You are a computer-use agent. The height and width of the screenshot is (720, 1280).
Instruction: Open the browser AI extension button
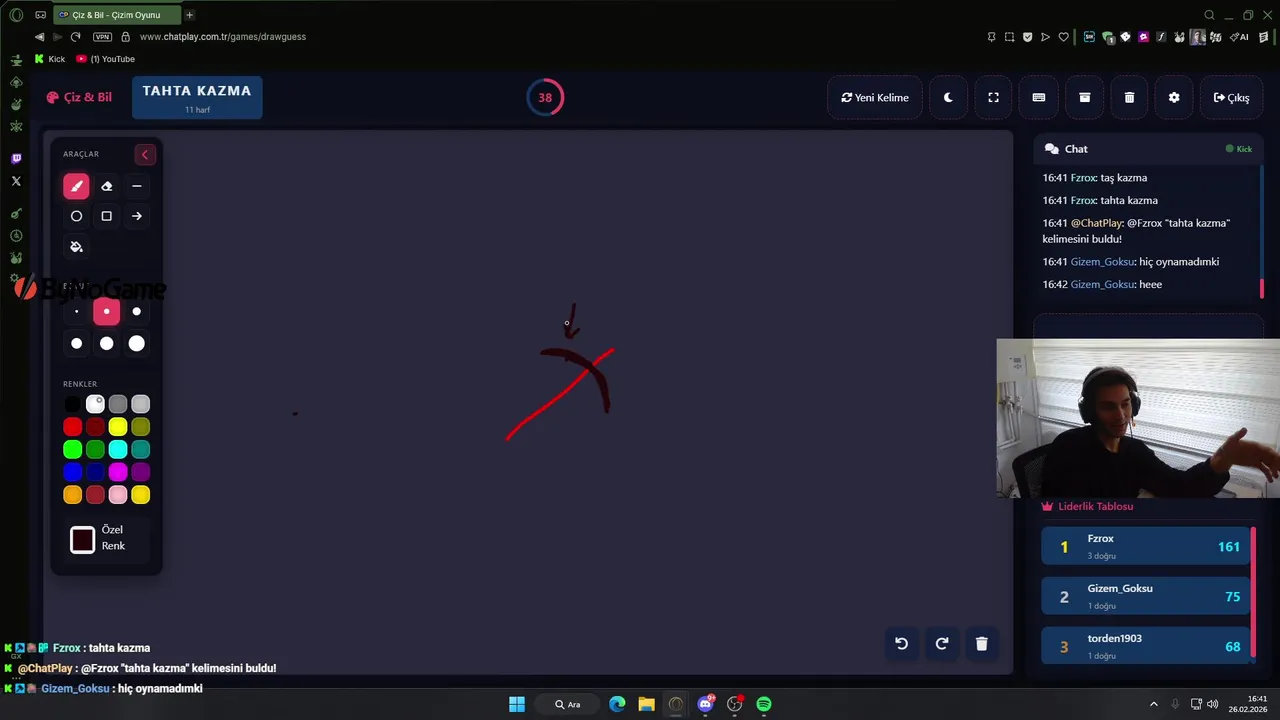coord(1240,37)
